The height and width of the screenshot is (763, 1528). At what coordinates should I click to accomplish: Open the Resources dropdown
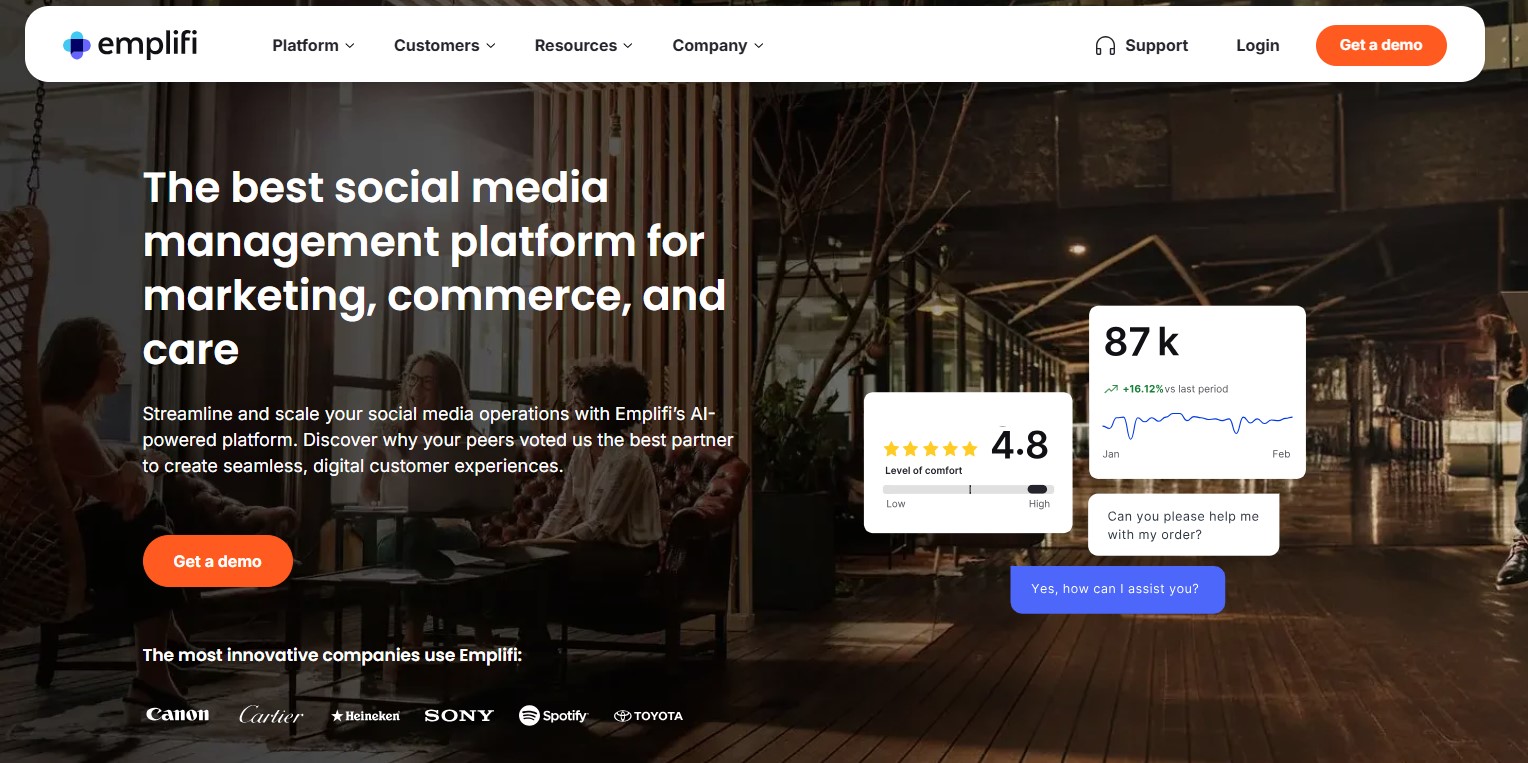[x=583, y=45]
